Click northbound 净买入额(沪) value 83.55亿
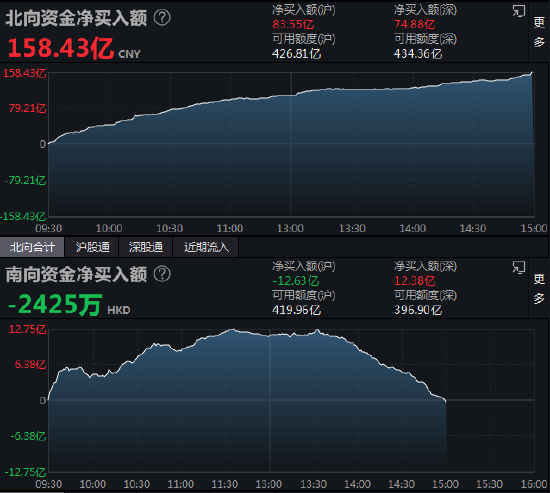This screenshot has height=493, width=550. tap(293, 24)
